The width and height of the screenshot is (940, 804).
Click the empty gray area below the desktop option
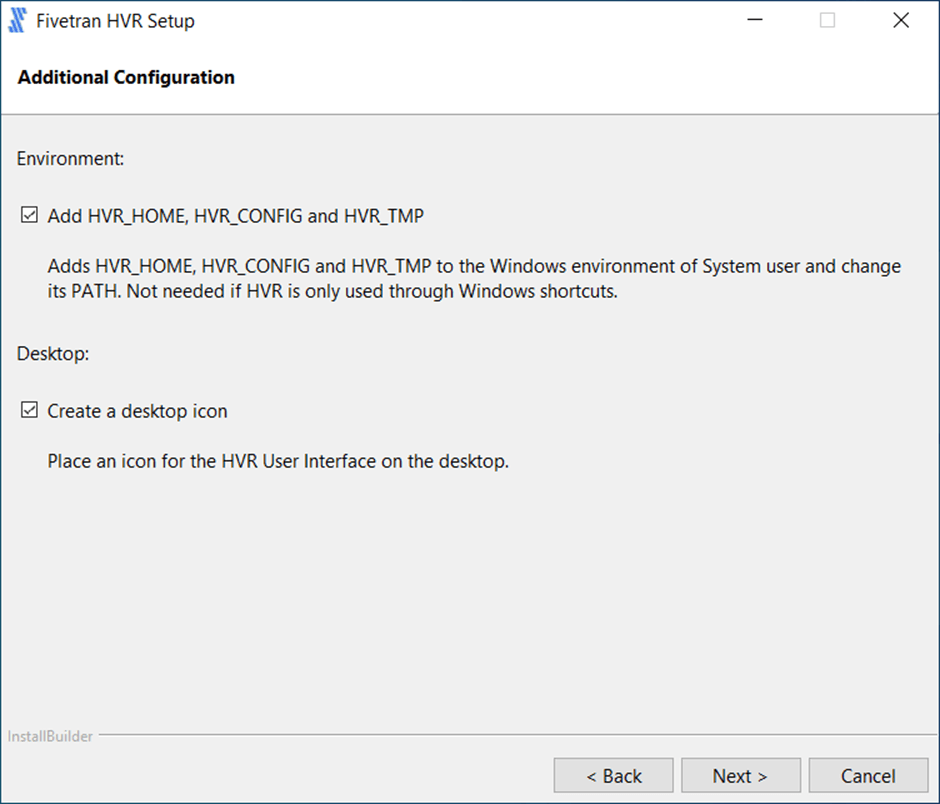tap(470, 600)
